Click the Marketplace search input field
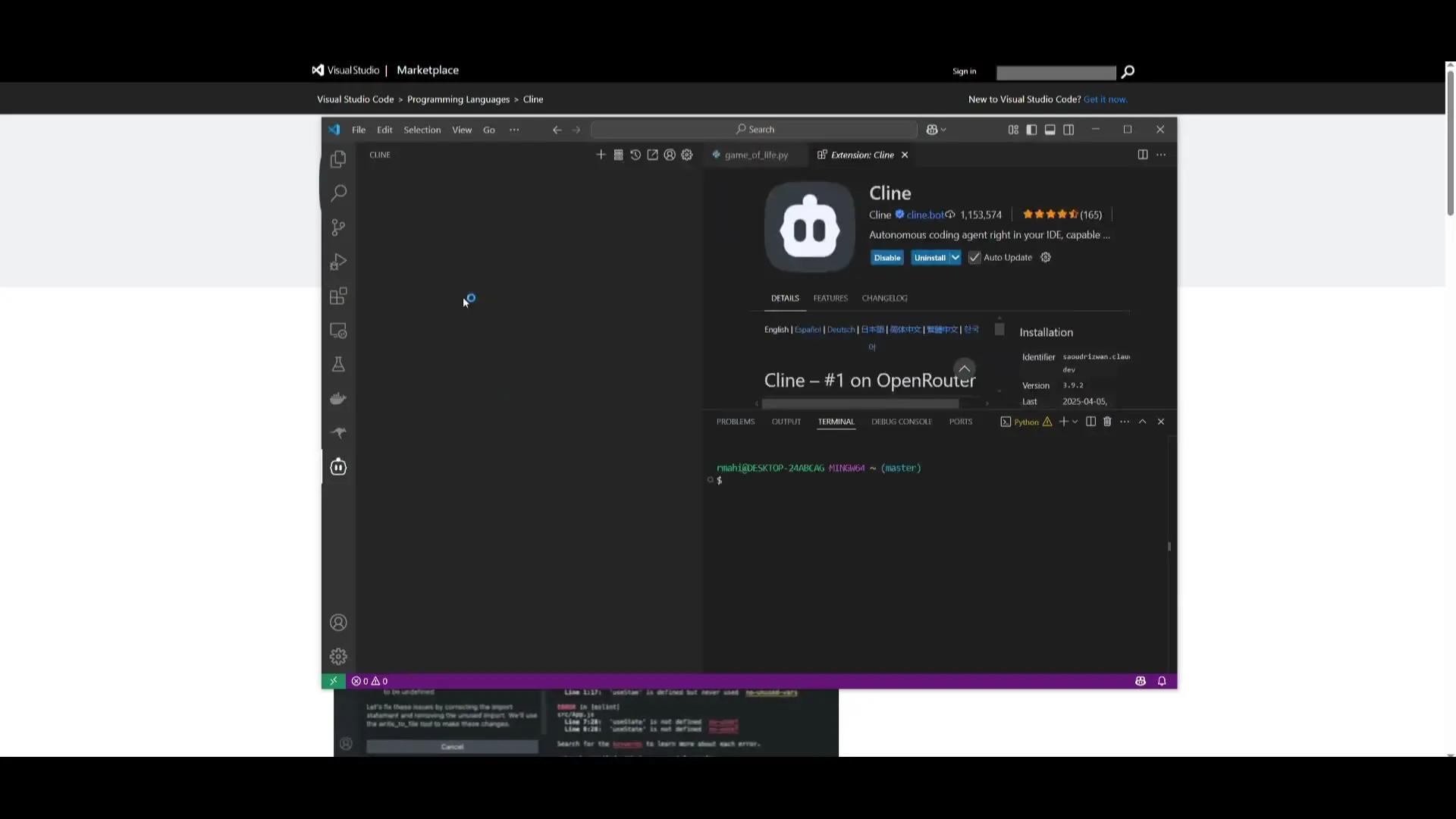The height and width of the screenshot is (819, 1456). 1056,73
